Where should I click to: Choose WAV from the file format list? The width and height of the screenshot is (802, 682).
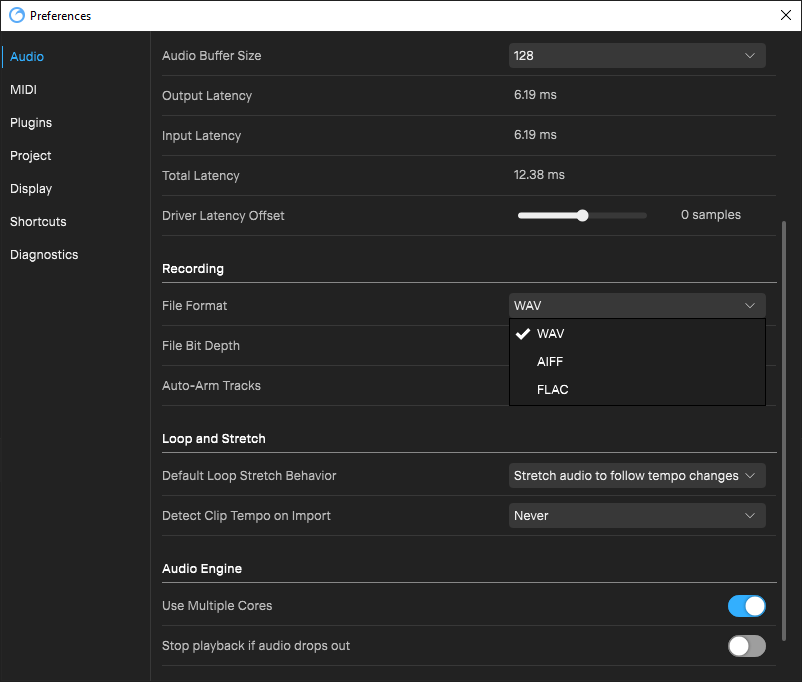pos(637,334)
